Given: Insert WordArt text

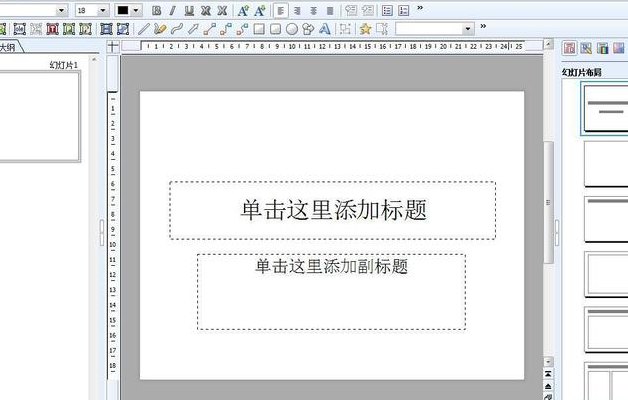Looking at the screenshot, I should tap(325, 29).
